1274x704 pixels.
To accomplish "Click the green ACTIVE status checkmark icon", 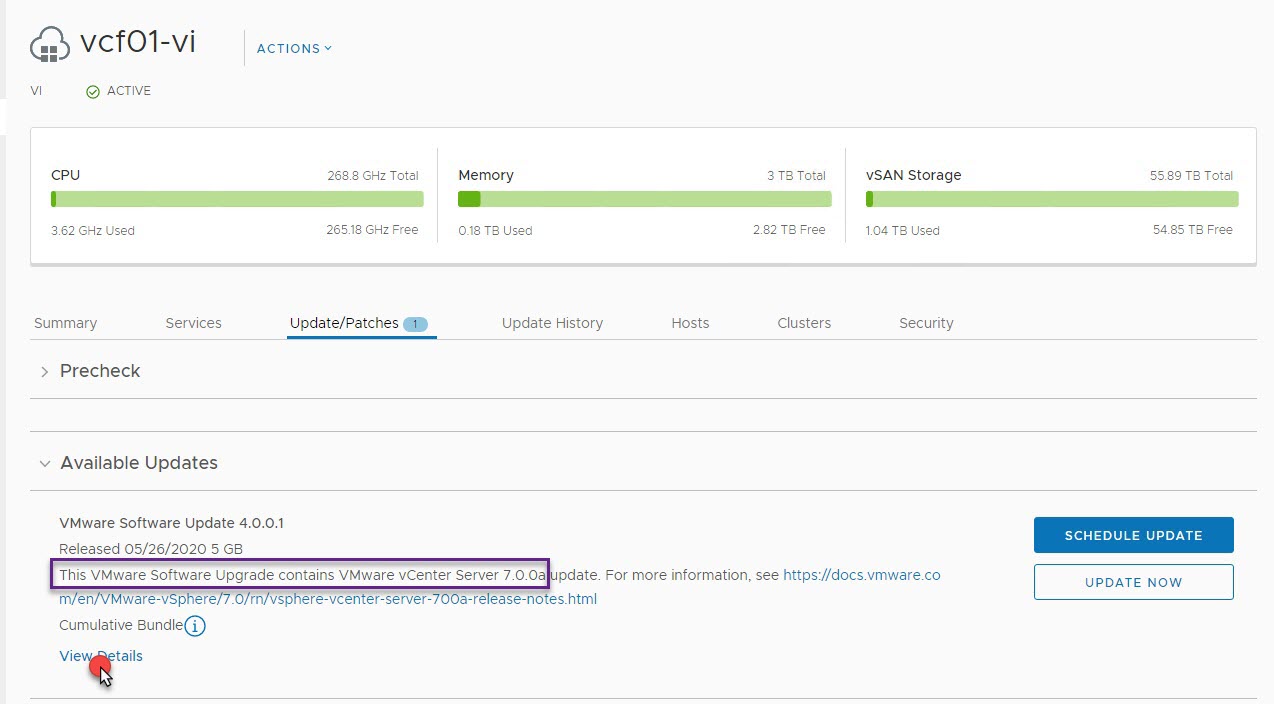I will [93, 92].
